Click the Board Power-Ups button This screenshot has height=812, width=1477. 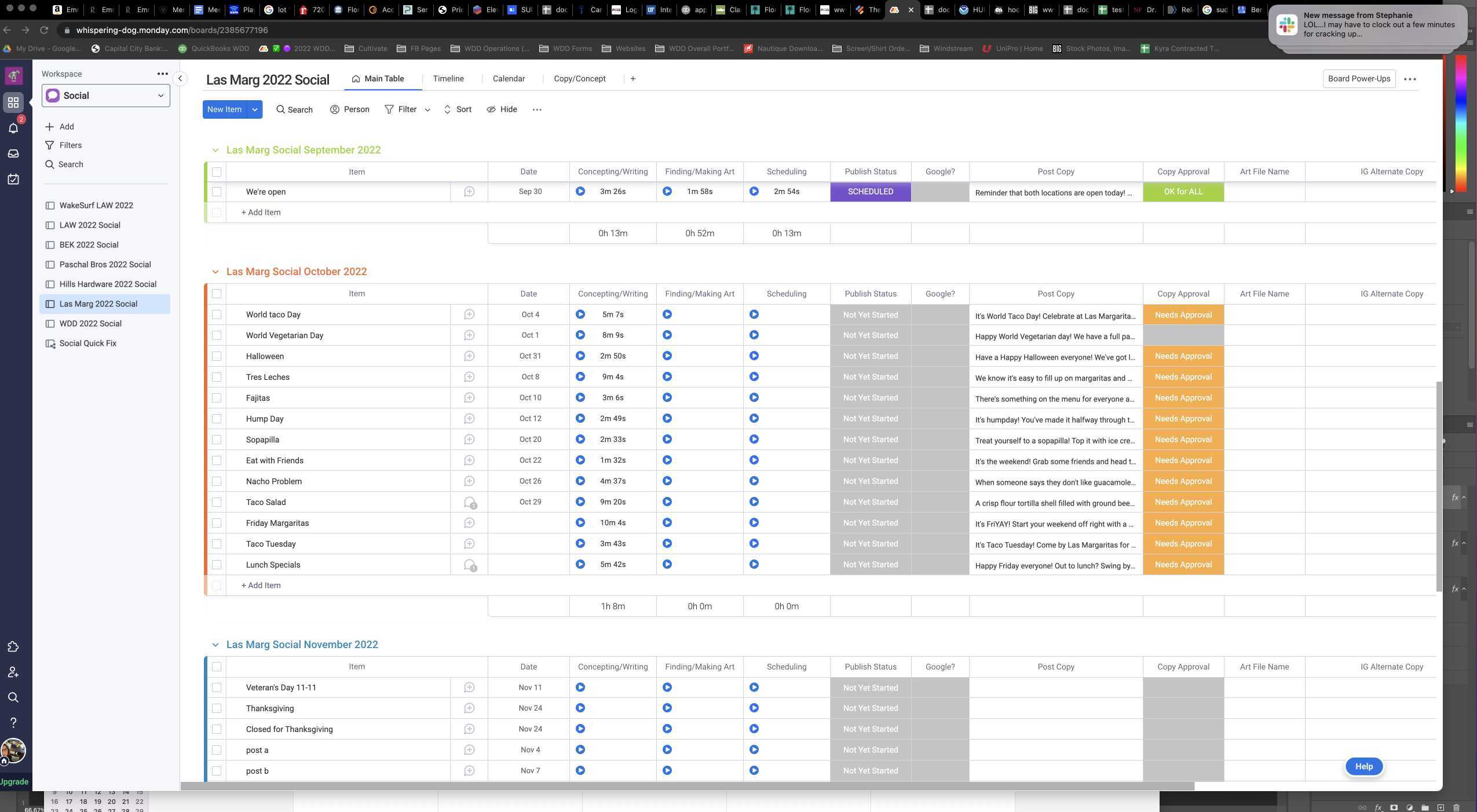pyautogui.click(x=1358, y=79)
